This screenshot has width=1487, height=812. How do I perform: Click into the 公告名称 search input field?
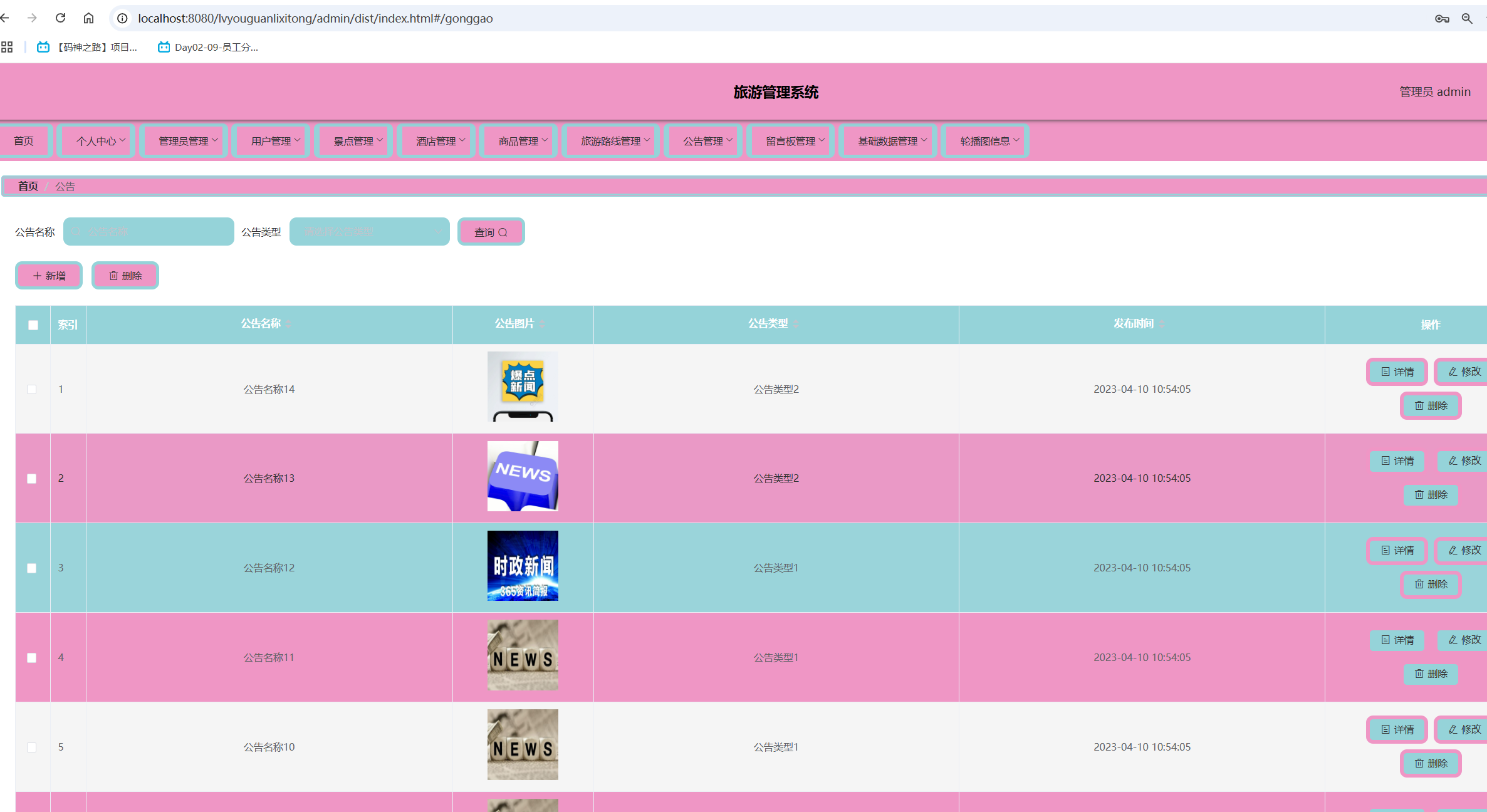click(149, 232)
